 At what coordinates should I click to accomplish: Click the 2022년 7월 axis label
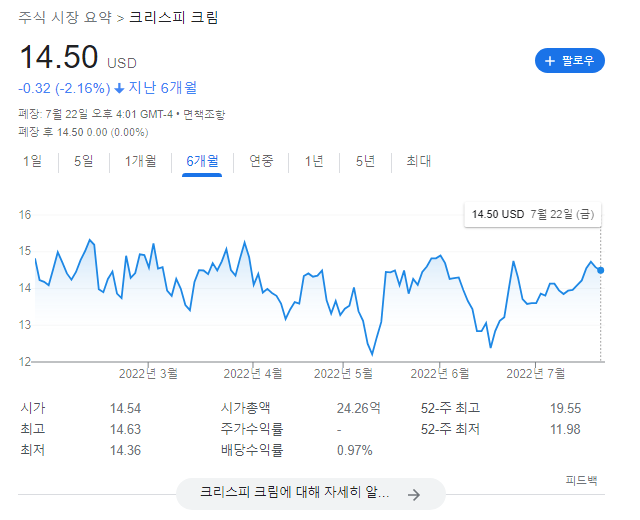pos(536,373)
